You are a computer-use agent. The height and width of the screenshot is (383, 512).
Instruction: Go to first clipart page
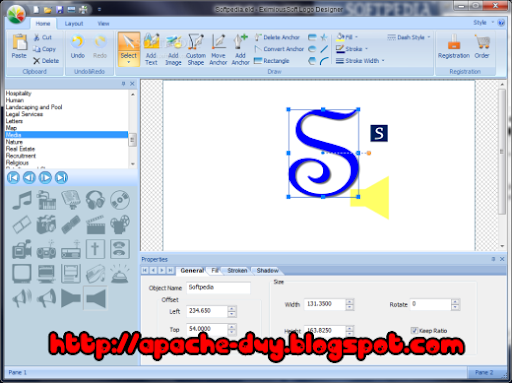(13, 177)
